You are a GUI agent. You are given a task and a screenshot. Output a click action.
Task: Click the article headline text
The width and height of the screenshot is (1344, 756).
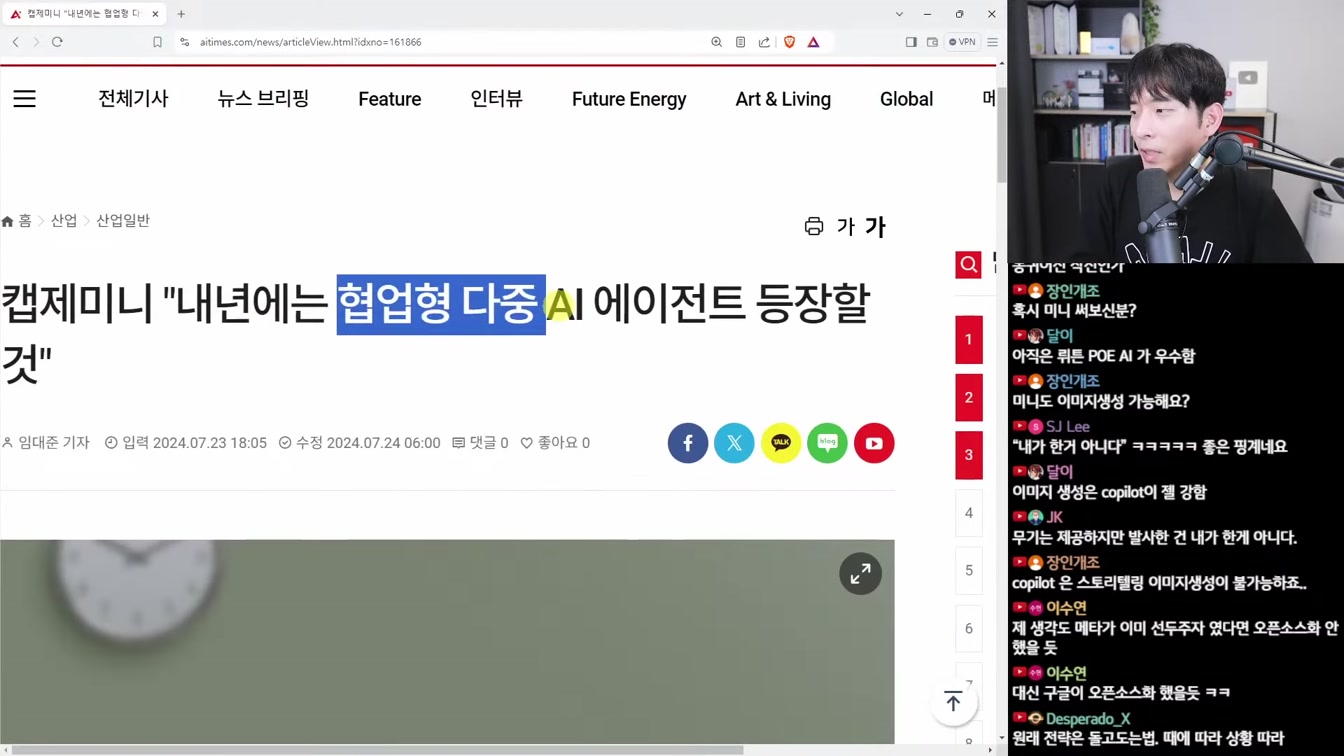coord(435,333)
